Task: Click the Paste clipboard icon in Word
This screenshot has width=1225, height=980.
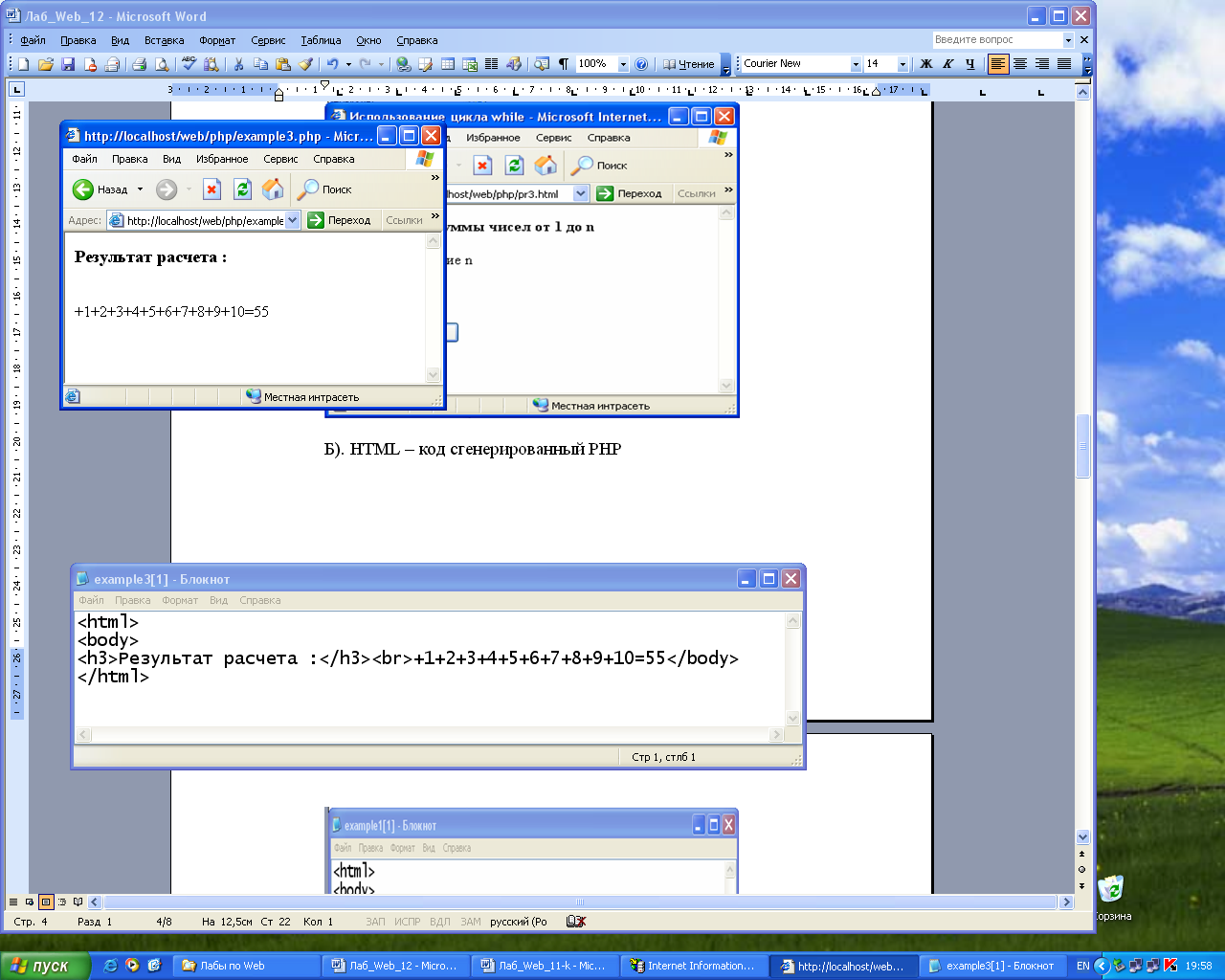Action: 282,64
